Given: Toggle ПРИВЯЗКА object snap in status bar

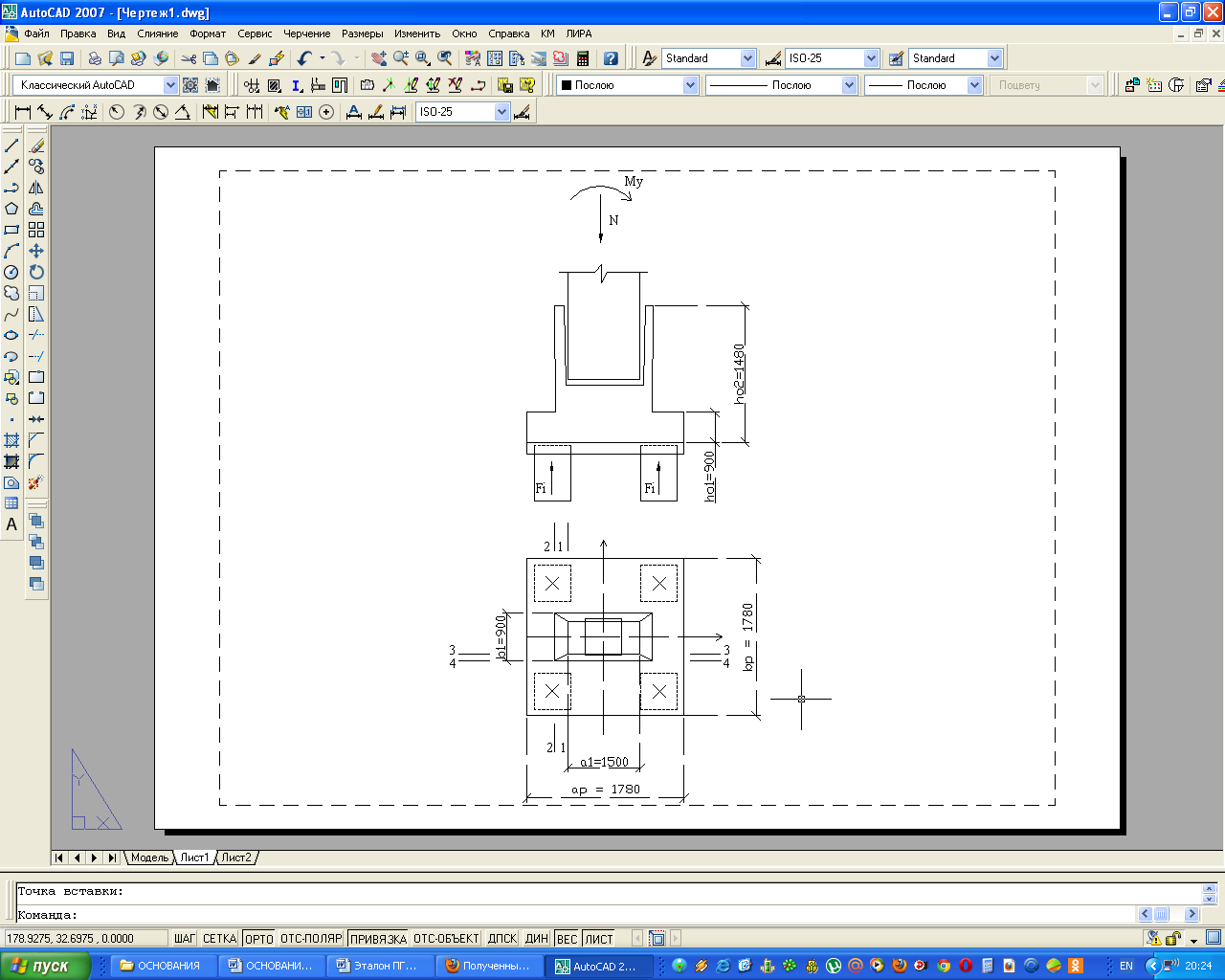Looking at the screenshot, I should point(378,939).
